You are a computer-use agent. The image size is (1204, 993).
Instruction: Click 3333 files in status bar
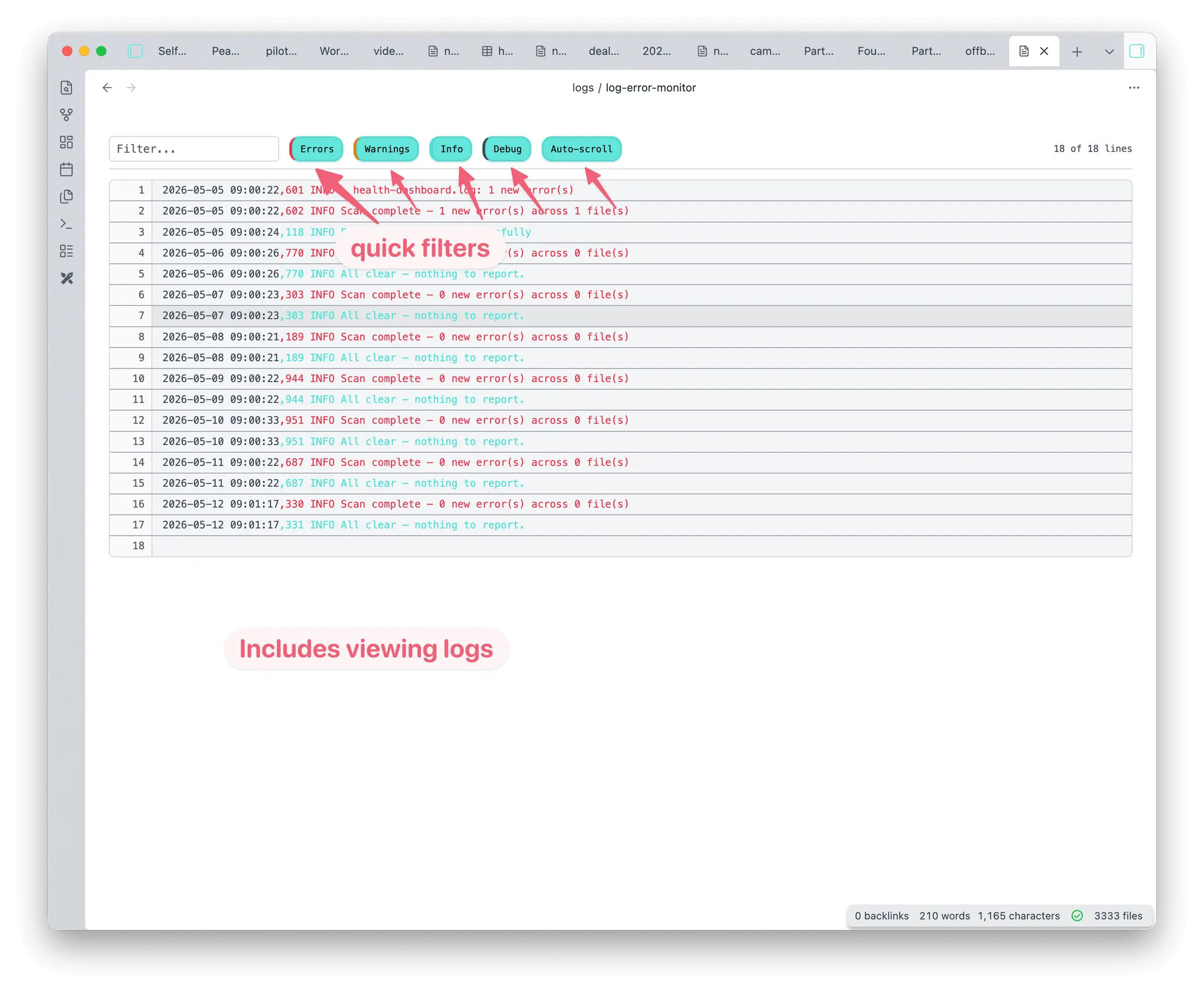1118,915
